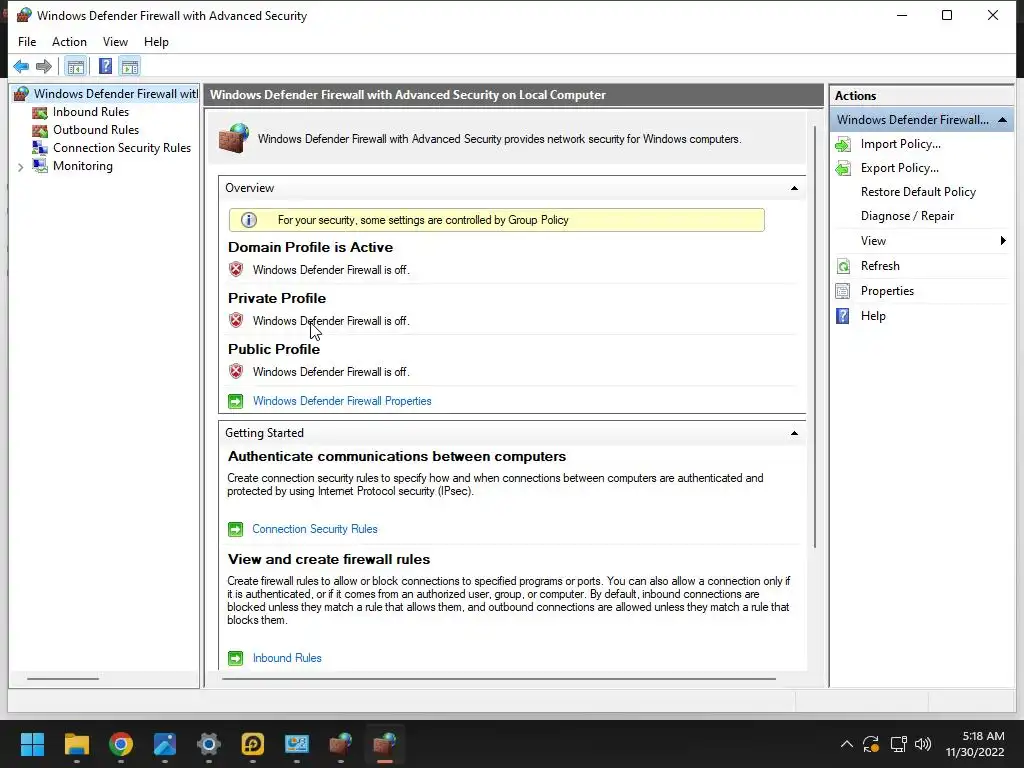
Task: Click Export Policy... action
Action: pos(899,168)
